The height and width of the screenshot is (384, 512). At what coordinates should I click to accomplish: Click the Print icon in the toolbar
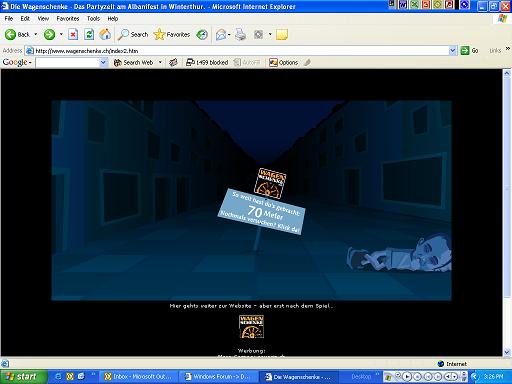click(x=240, y=34)
